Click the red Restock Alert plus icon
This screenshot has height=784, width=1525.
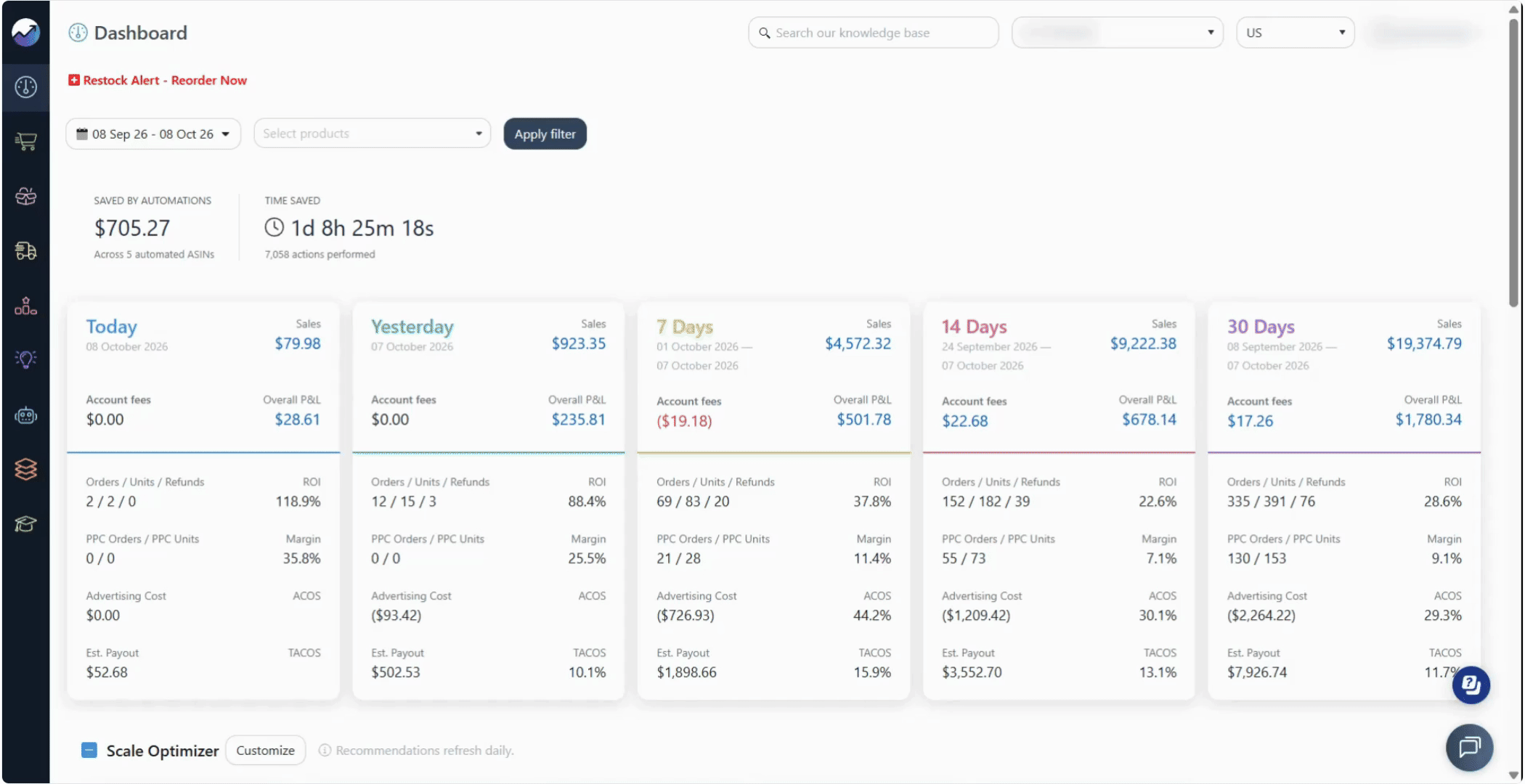pyautogui.click(x=74, y=80)
